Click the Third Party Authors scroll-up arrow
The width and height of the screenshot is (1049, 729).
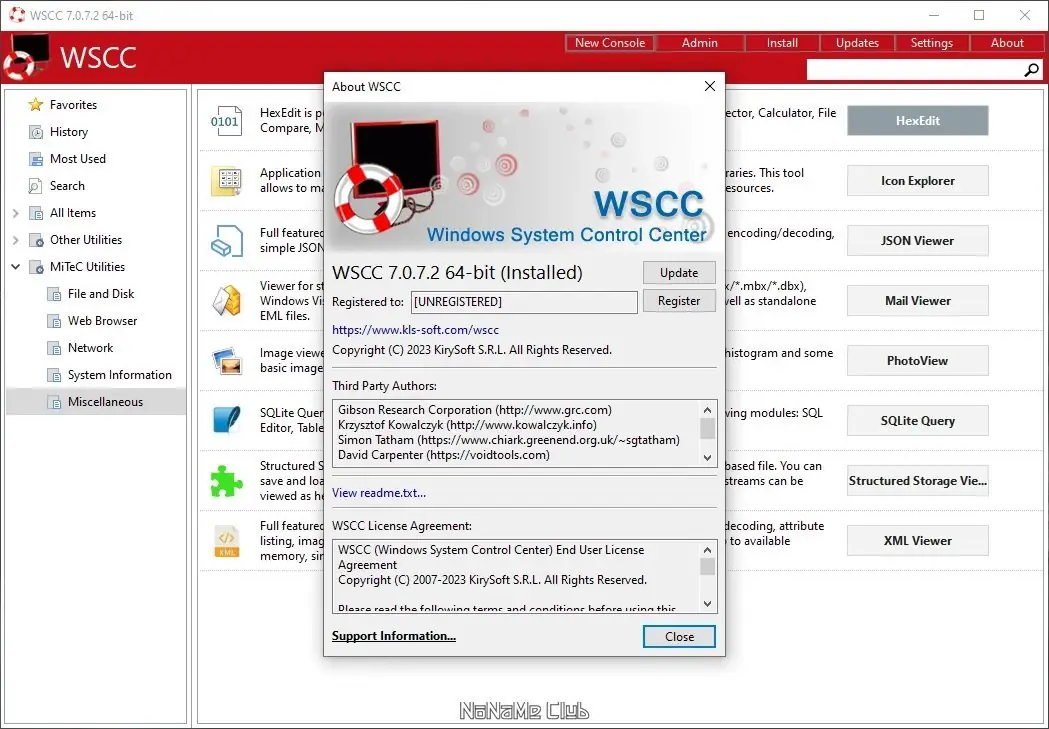pos(707,409)
